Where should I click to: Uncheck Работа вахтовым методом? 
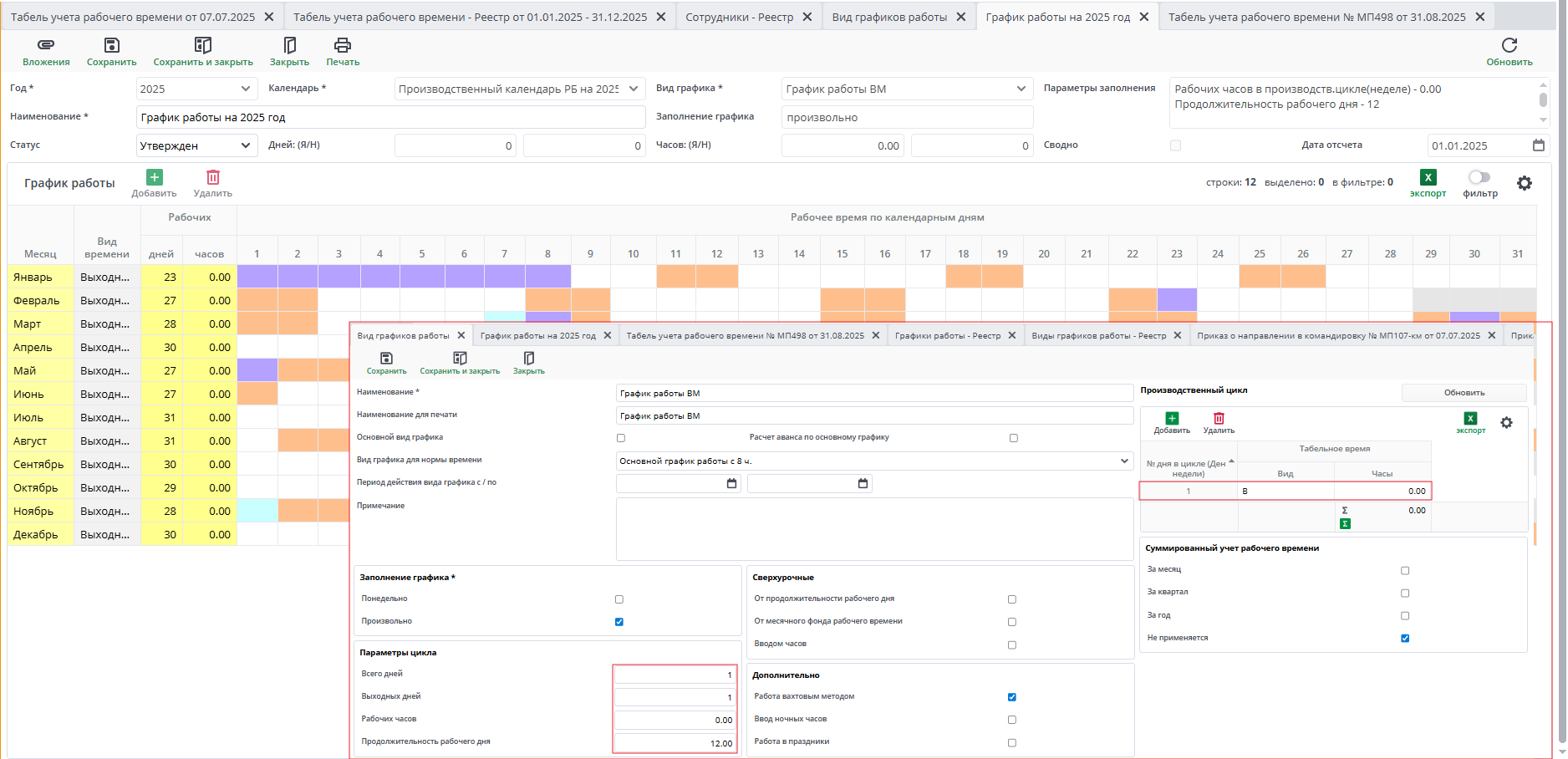[x=1012, y=697]
